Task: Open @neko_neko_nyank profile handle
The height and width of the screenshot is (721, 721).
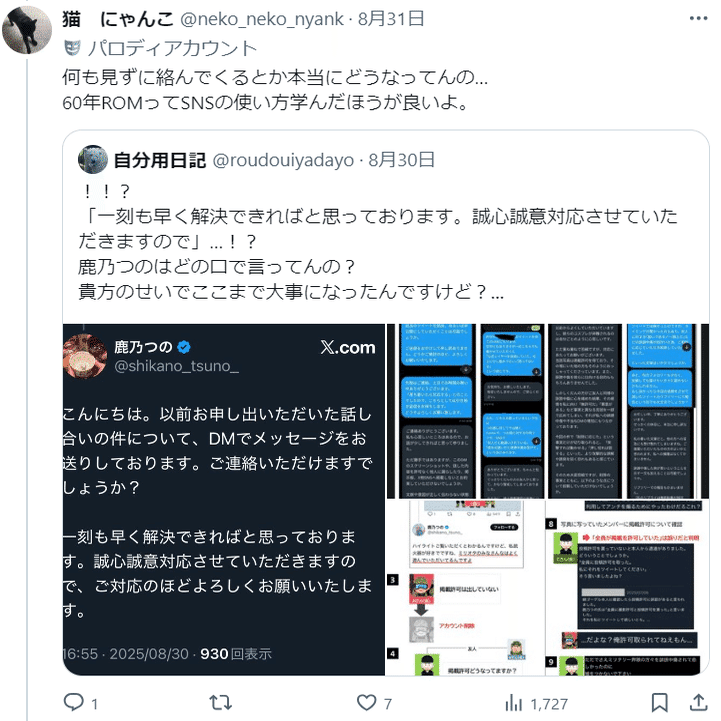Action: [x=262, y=19]
